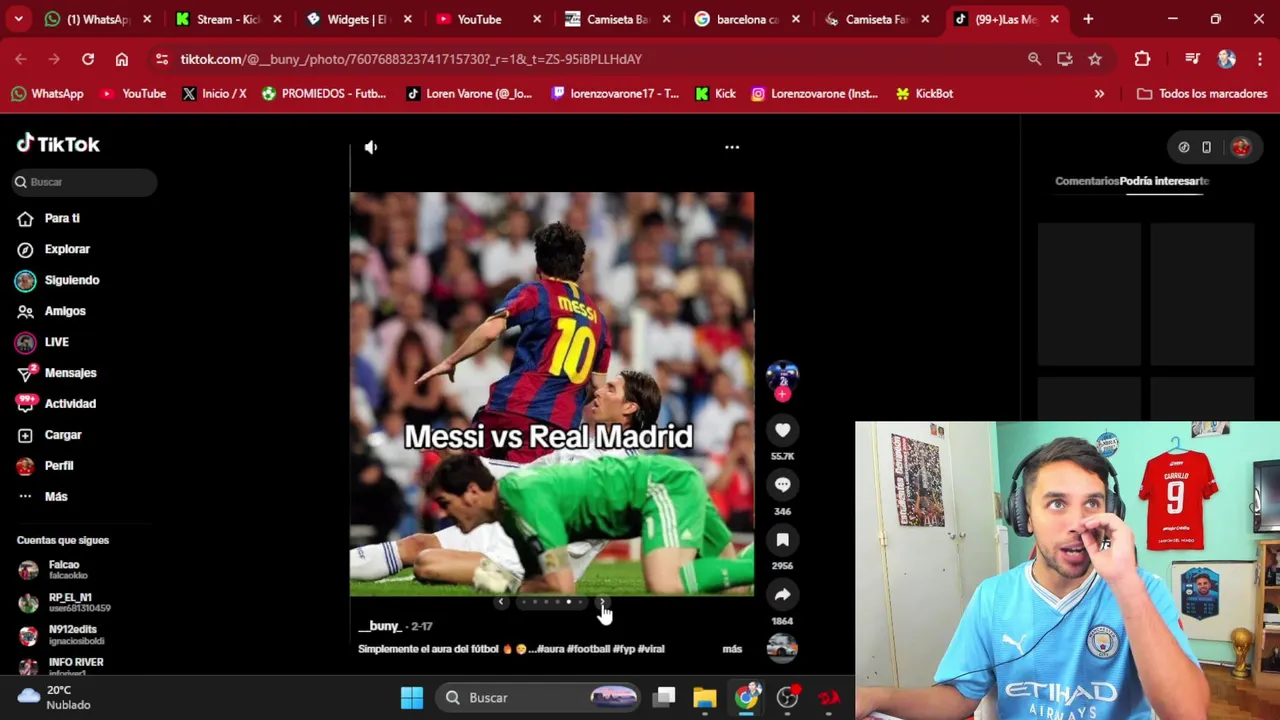This screenshot has width=1280, height=720.
Task: Click the taskbar Buscar search box
Action: click(540, 698)
